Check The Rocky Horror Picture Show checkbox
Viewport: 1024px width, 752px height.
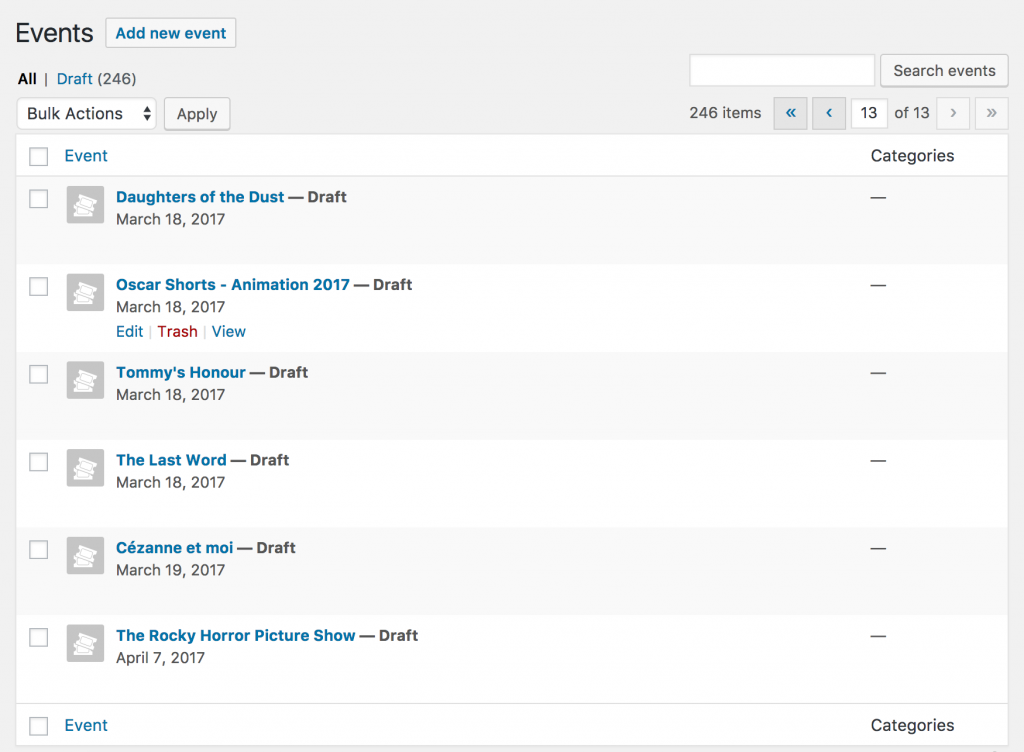[39, 637]
